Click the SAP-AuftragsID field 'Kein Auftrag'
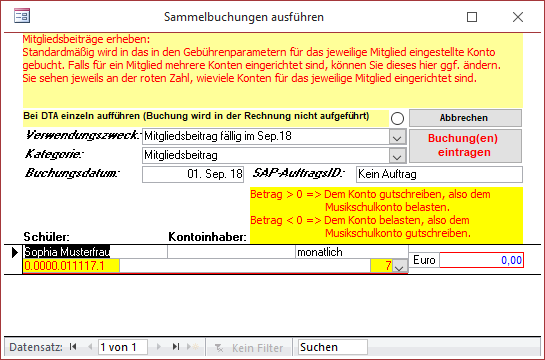 point(439,174)
